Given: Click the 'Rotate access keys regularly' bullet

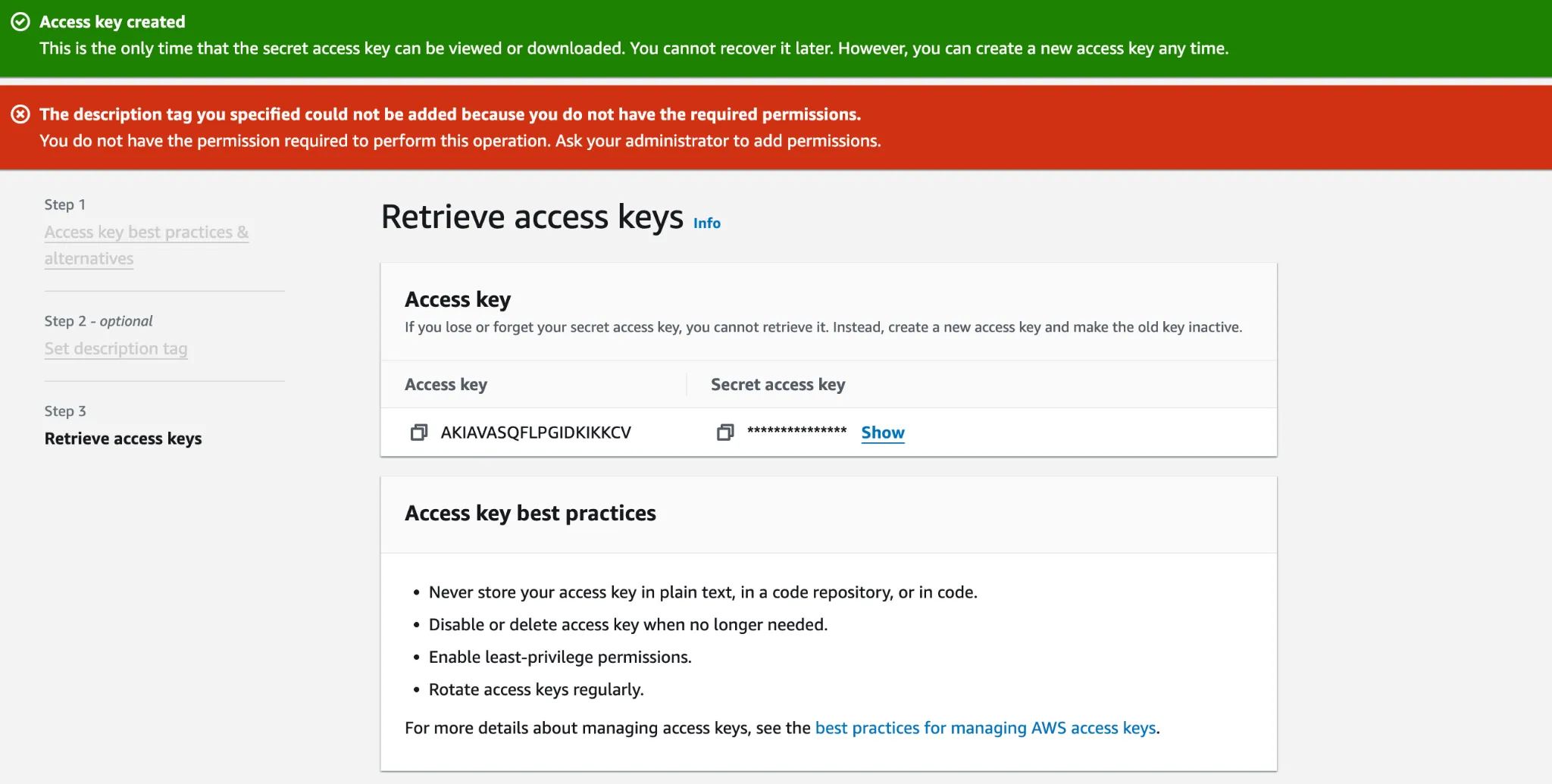Looking at the screenshot, I should 536,690.
